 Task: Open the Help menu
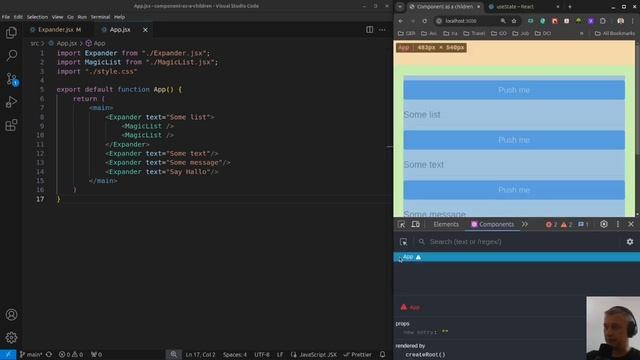pos(119,17)
